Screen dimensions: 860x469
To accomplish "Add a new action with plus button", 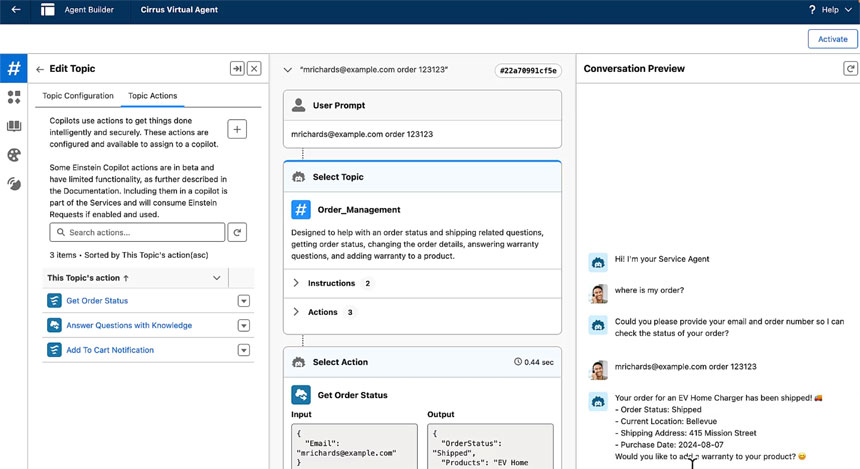I will (237, 129).
